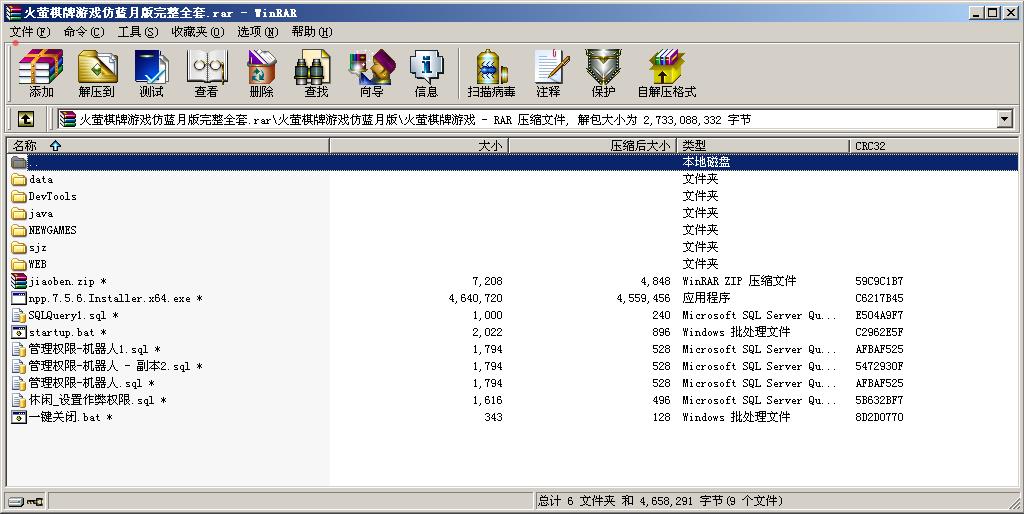Click the Comment (注释) toolbar icon
Image resolution: width=1024 pixels, height=514 pixels.
tap(548, 73)
